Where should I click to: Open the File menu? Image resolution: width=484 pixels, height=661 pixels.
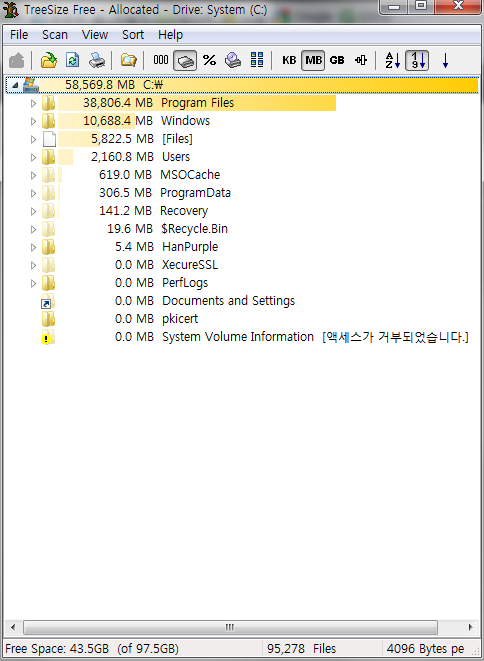tap(19, 35)
